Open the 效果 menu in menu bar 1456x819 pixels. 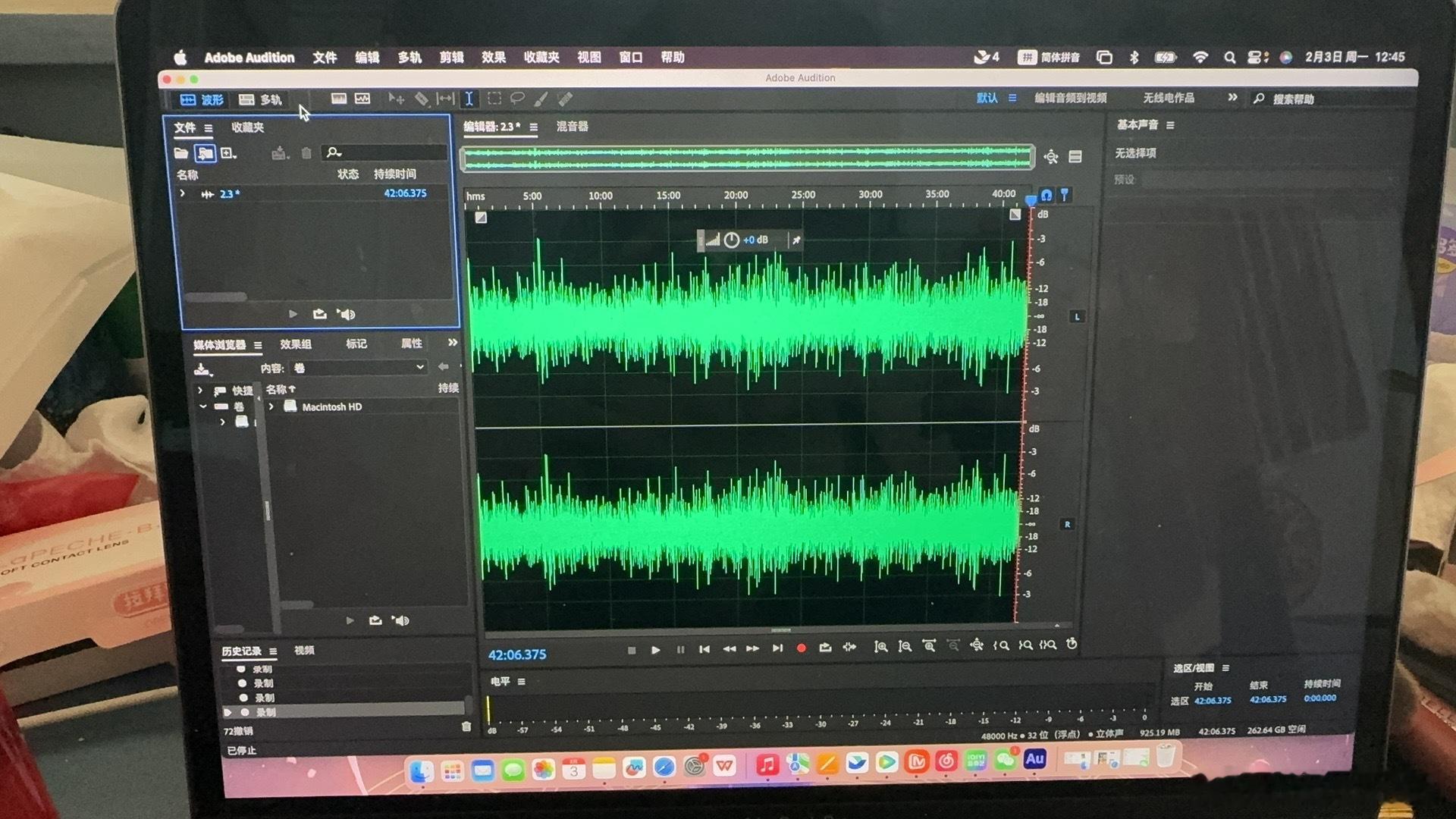click(x=493, y=58)
